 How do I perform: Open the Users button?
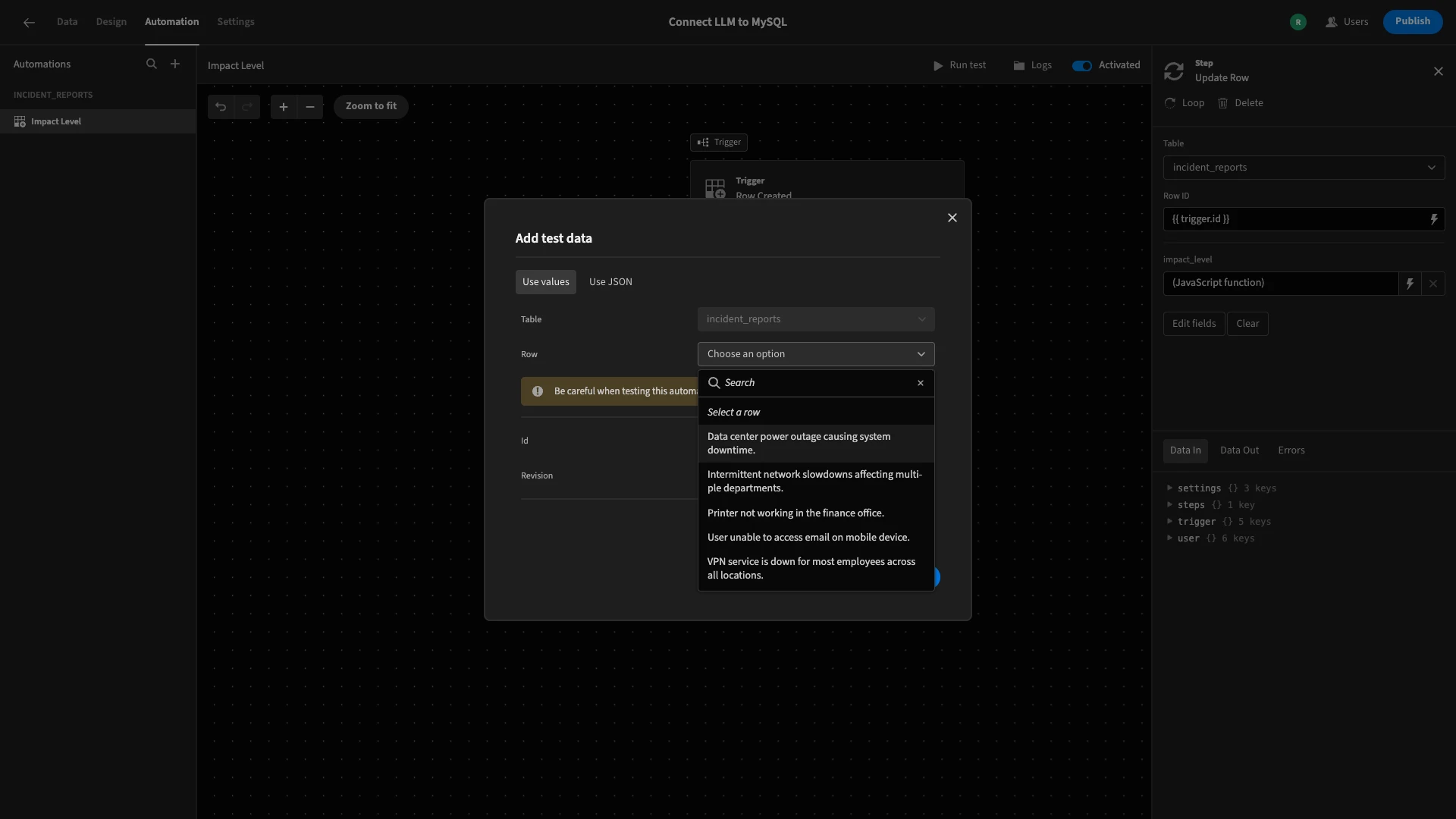[x=1347, y=22]
